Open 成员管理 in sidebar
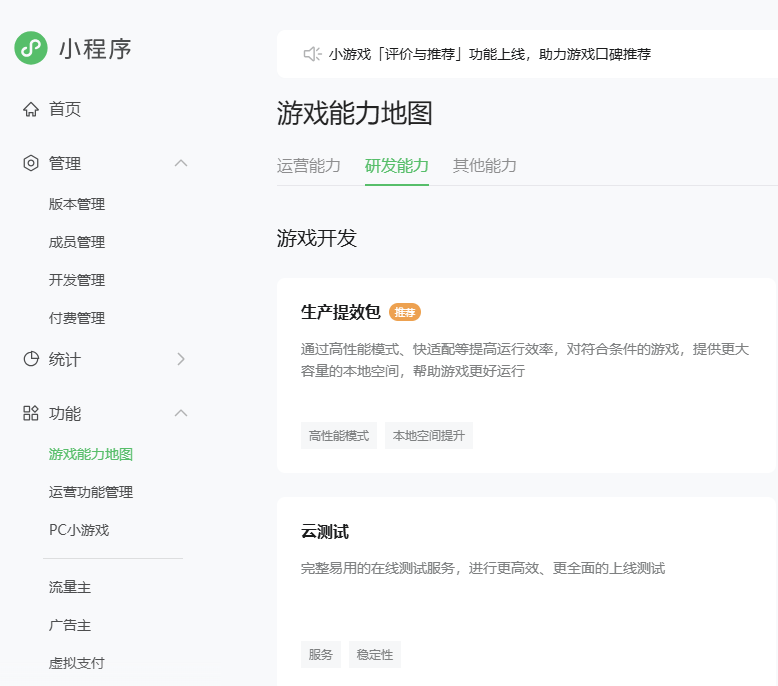This screenshot has width=778, height=686. (77, 242)
